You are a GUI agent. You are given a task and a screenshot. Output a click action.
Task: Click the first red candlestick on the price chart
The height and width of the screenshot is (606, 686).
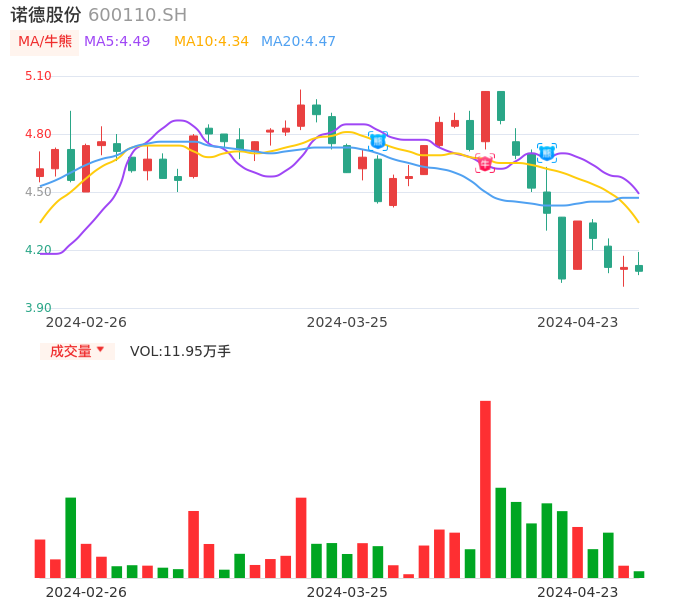click(x=40, y=172)
